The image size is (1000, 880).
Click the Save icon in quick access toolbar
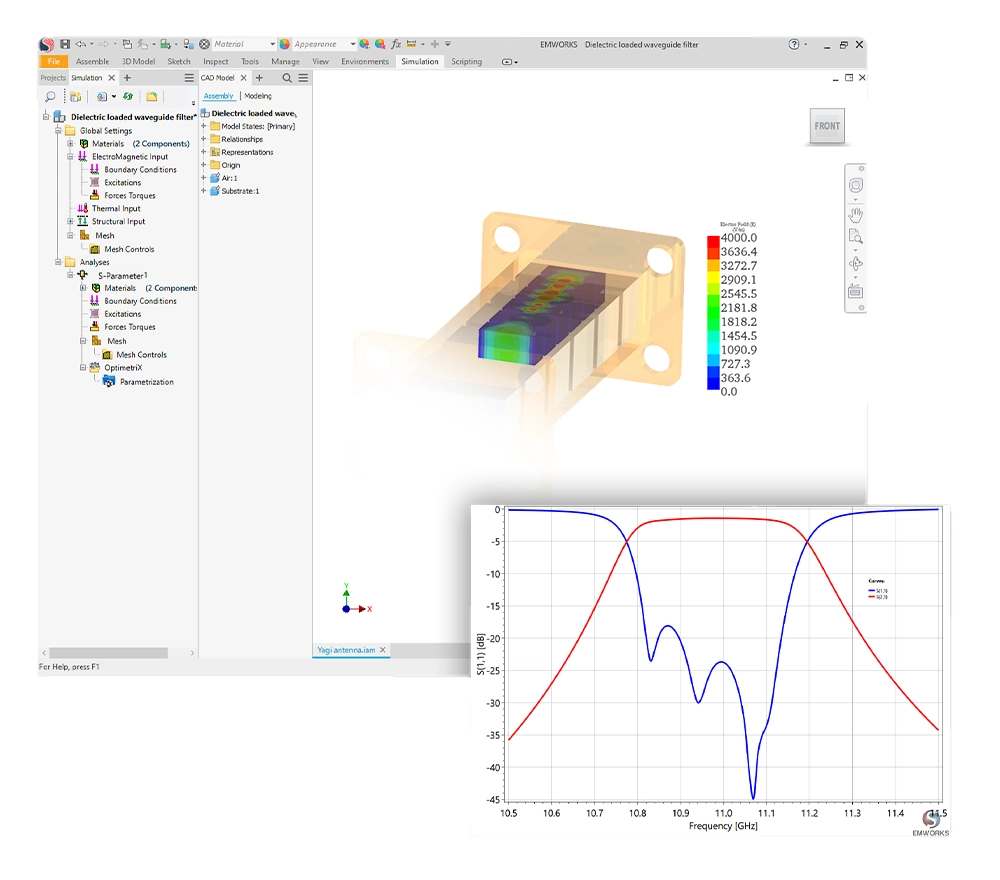pyautogui.click(x=65, y=44)
